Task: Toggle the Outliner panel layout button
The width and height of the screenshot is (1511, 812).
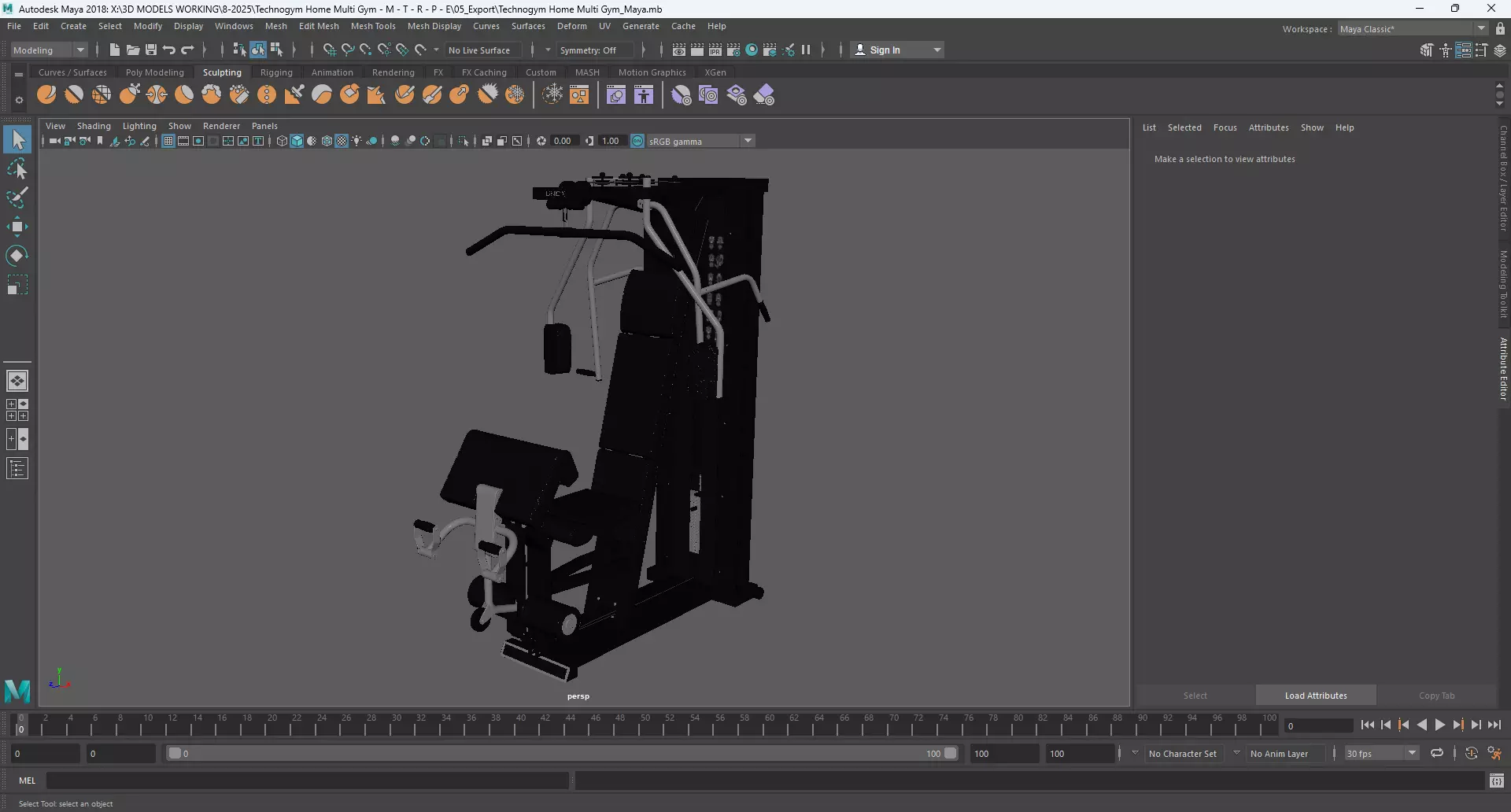Action: [x=17, y=469]
